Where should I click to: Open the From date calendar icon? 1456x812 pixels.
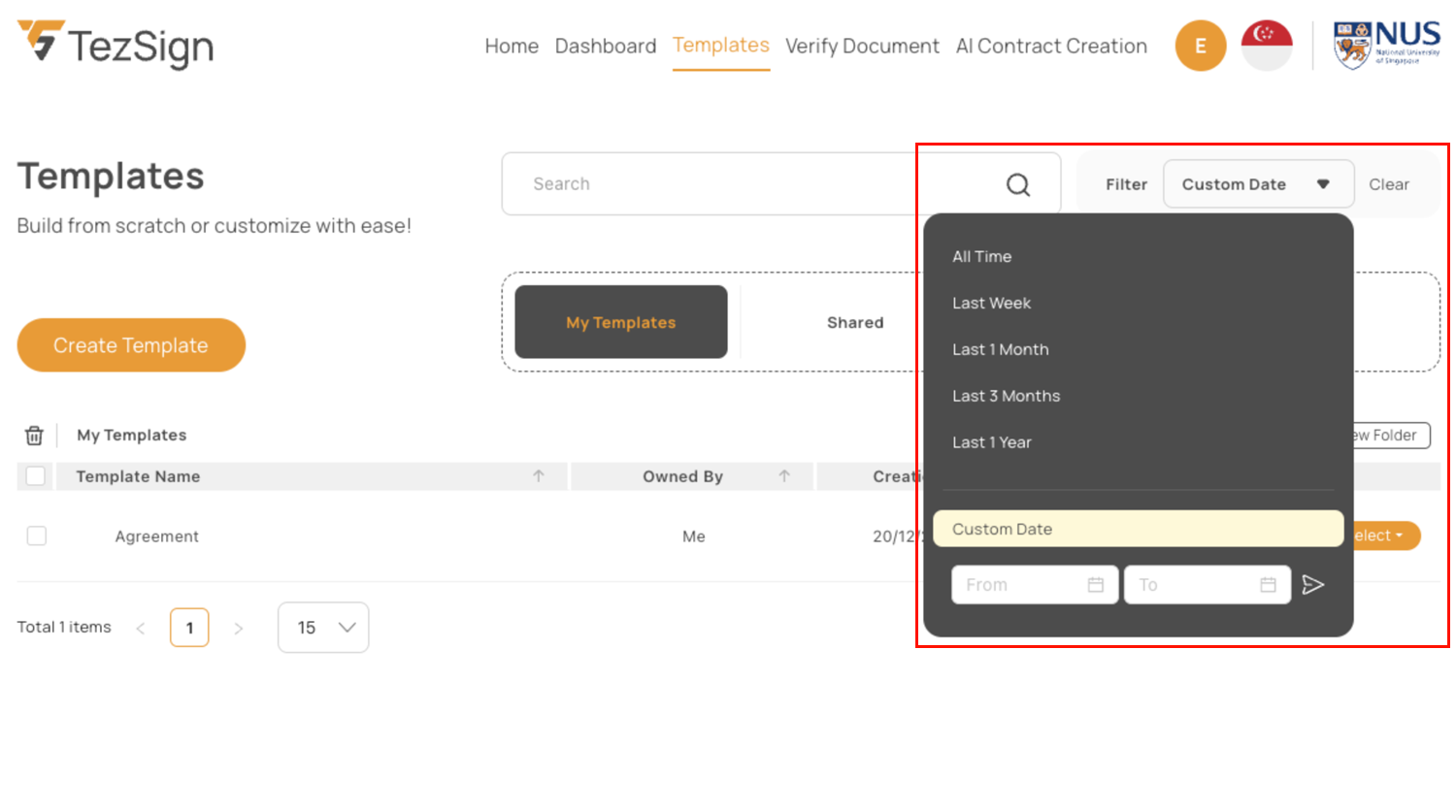[1096, 585]
